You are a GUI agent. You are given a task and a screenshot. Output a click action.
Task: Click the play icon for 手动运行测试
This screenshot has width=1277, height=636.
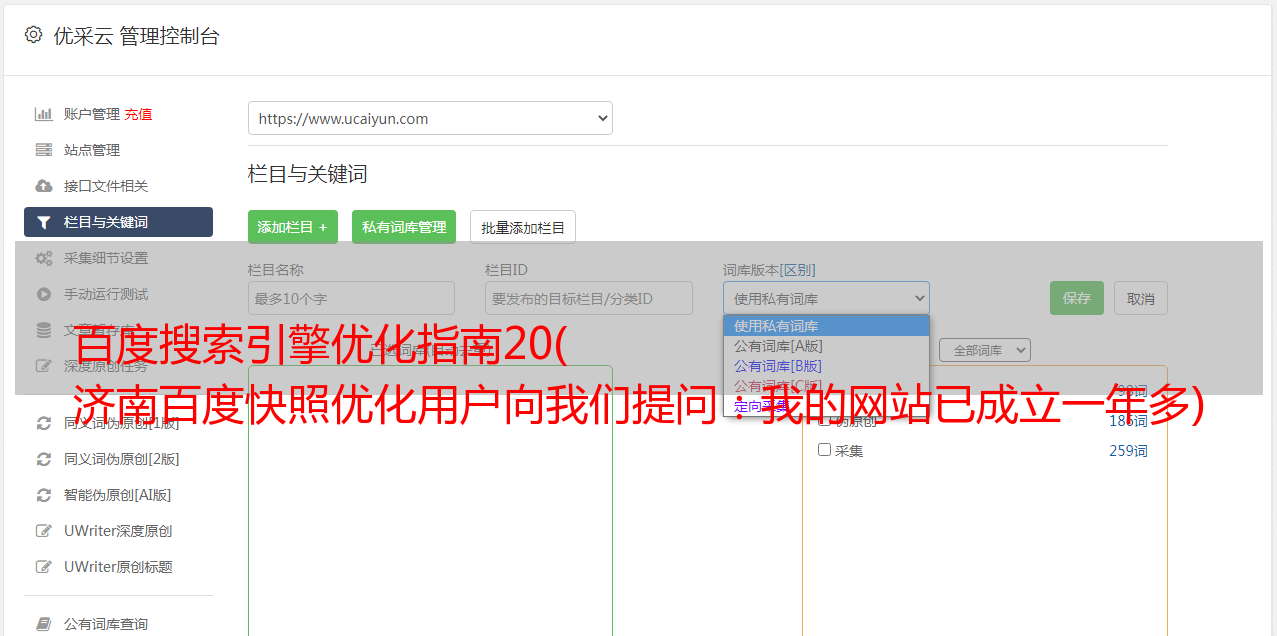pyautogui.click(x=43, y=294)
